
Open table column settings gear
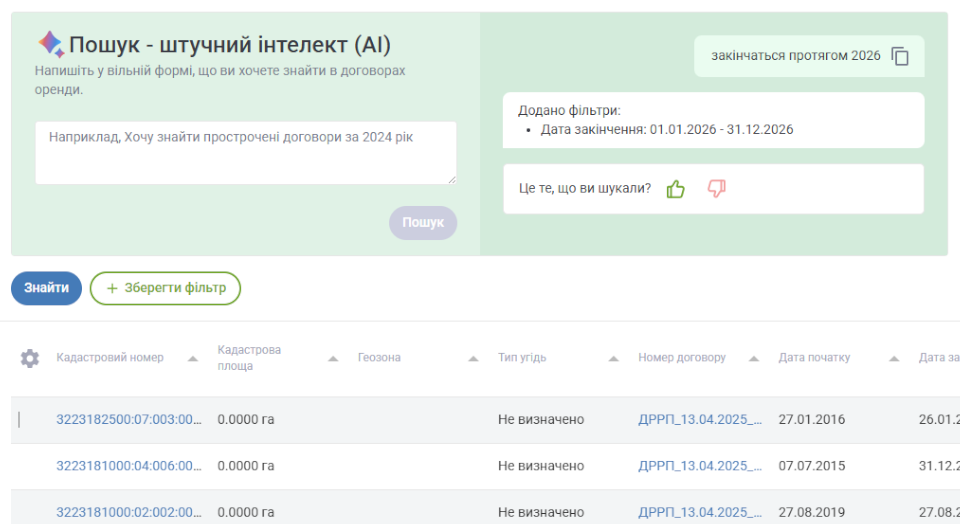29,358
